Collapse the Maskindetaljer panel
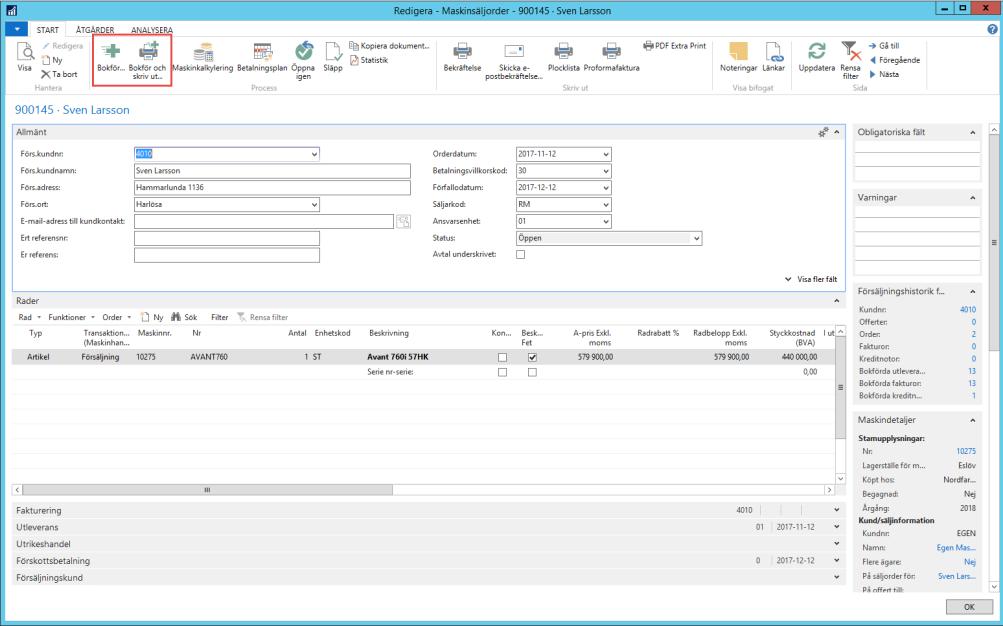The image size is (1003, 626). point(972,420)
